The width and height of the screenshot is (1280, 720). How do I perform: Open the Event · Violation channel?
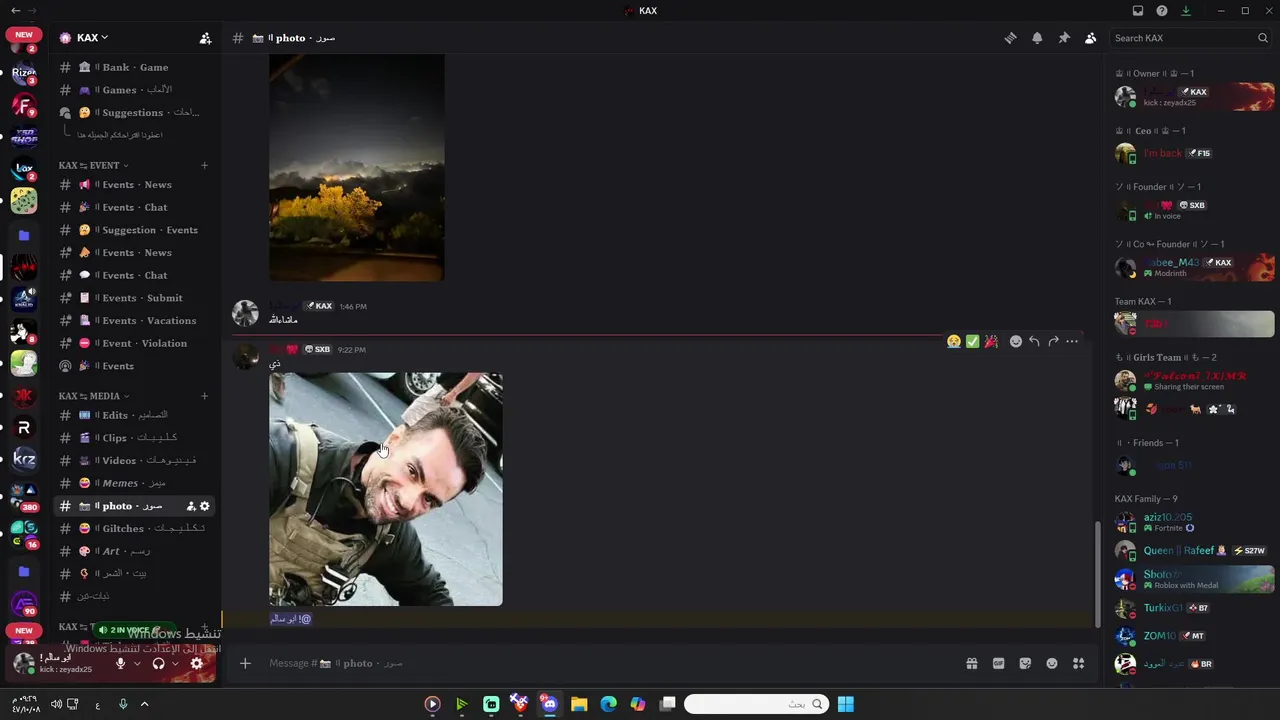click(x=134, y=343)
